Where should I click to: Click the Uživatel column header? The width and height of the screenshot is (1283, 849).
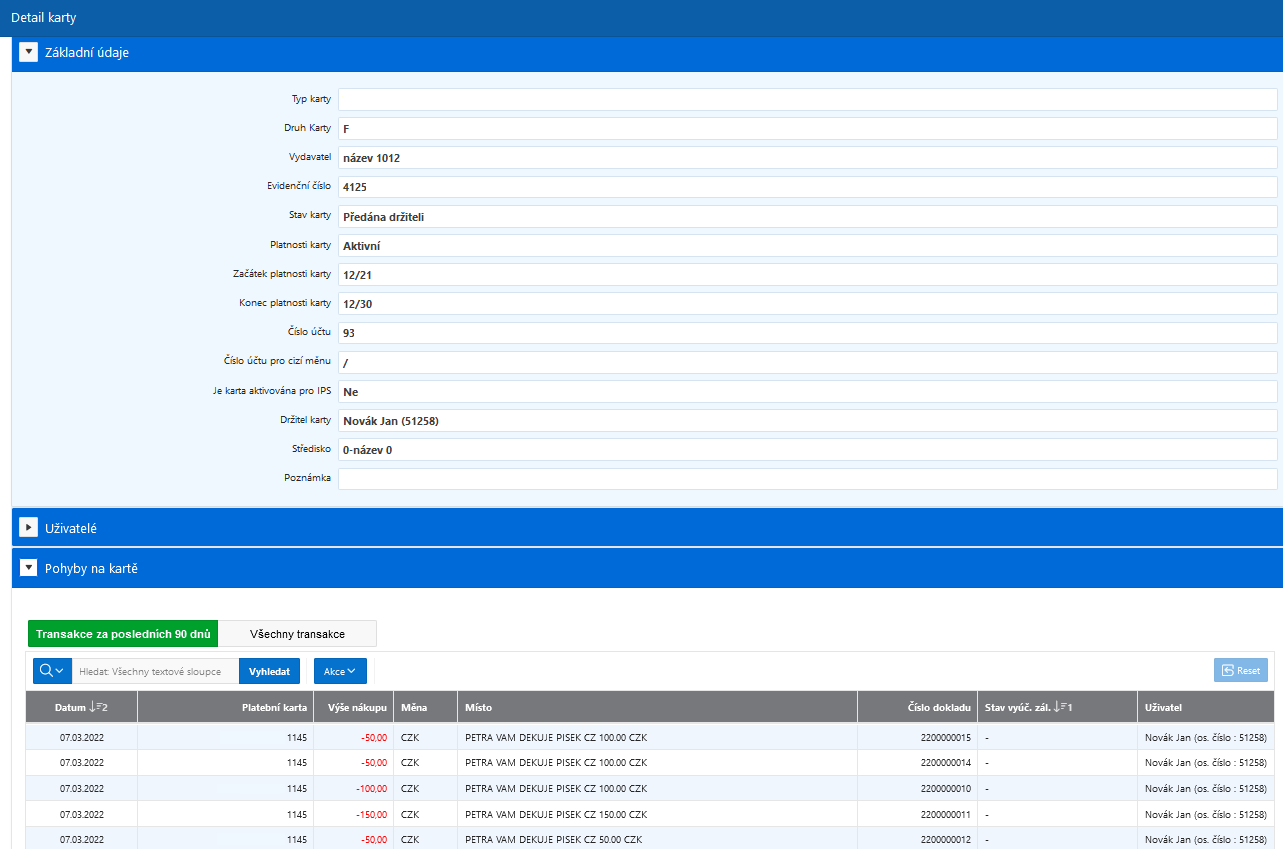[1206, 707]
